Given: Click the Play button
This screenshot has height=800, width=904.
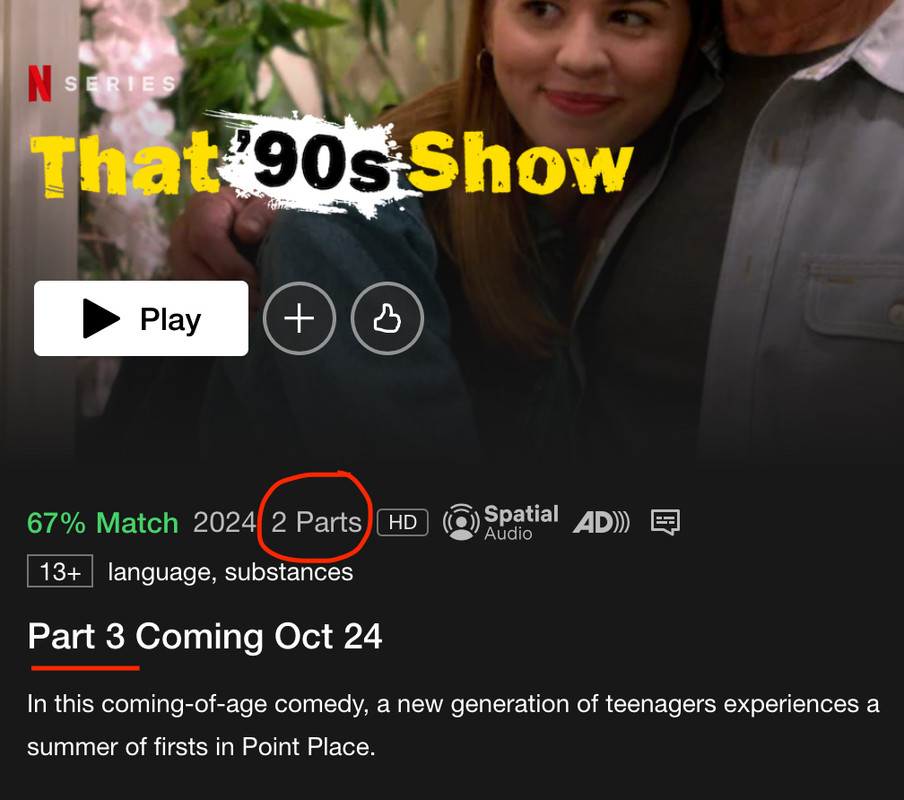Looking at the screenshot, I should click(141, 318).
